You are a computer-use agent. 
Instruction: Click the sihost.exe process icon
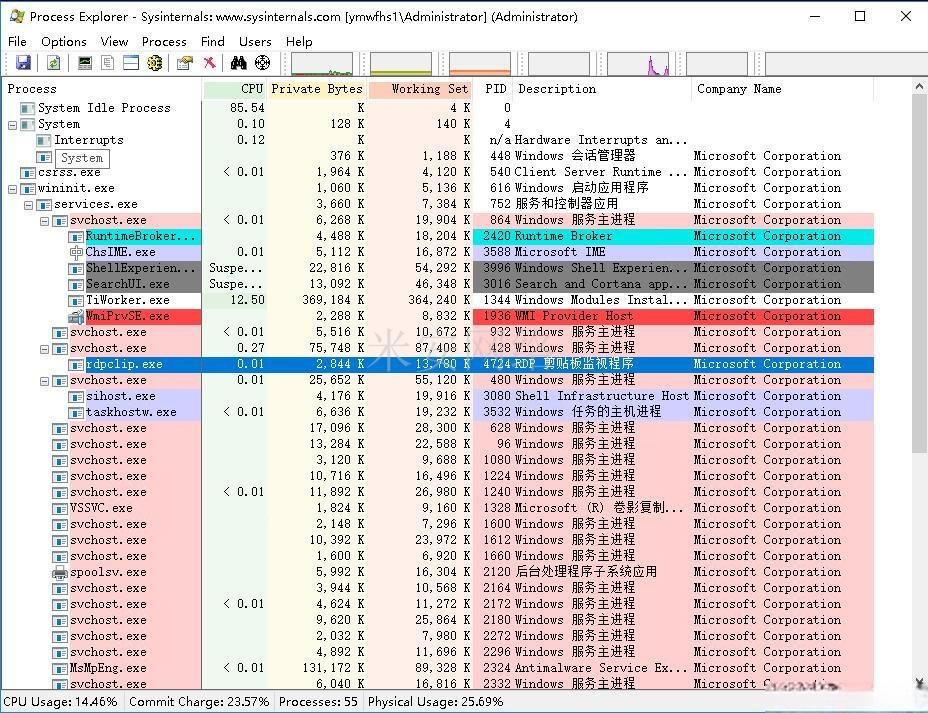tap(76, 396)
